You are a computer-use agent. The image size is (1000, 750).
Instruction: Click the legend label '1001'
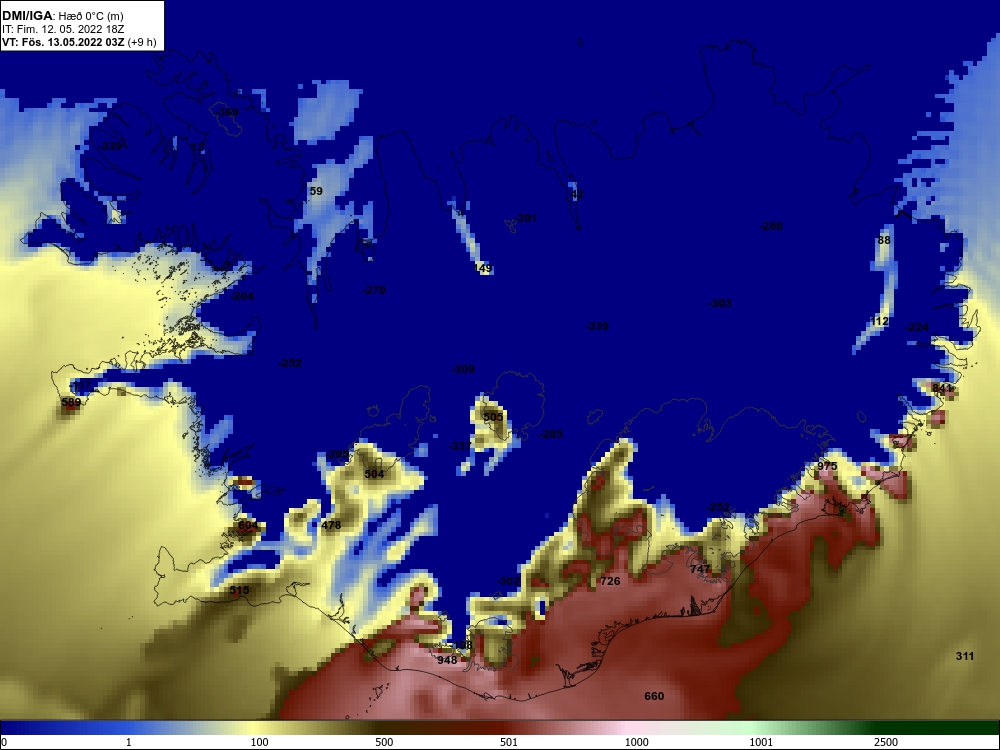click(x=761, y=742)
